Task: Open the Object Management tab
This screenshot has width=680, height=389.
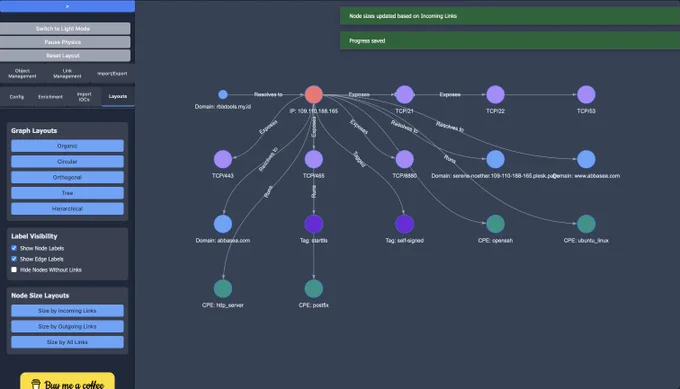Action: tap(23, 73)
